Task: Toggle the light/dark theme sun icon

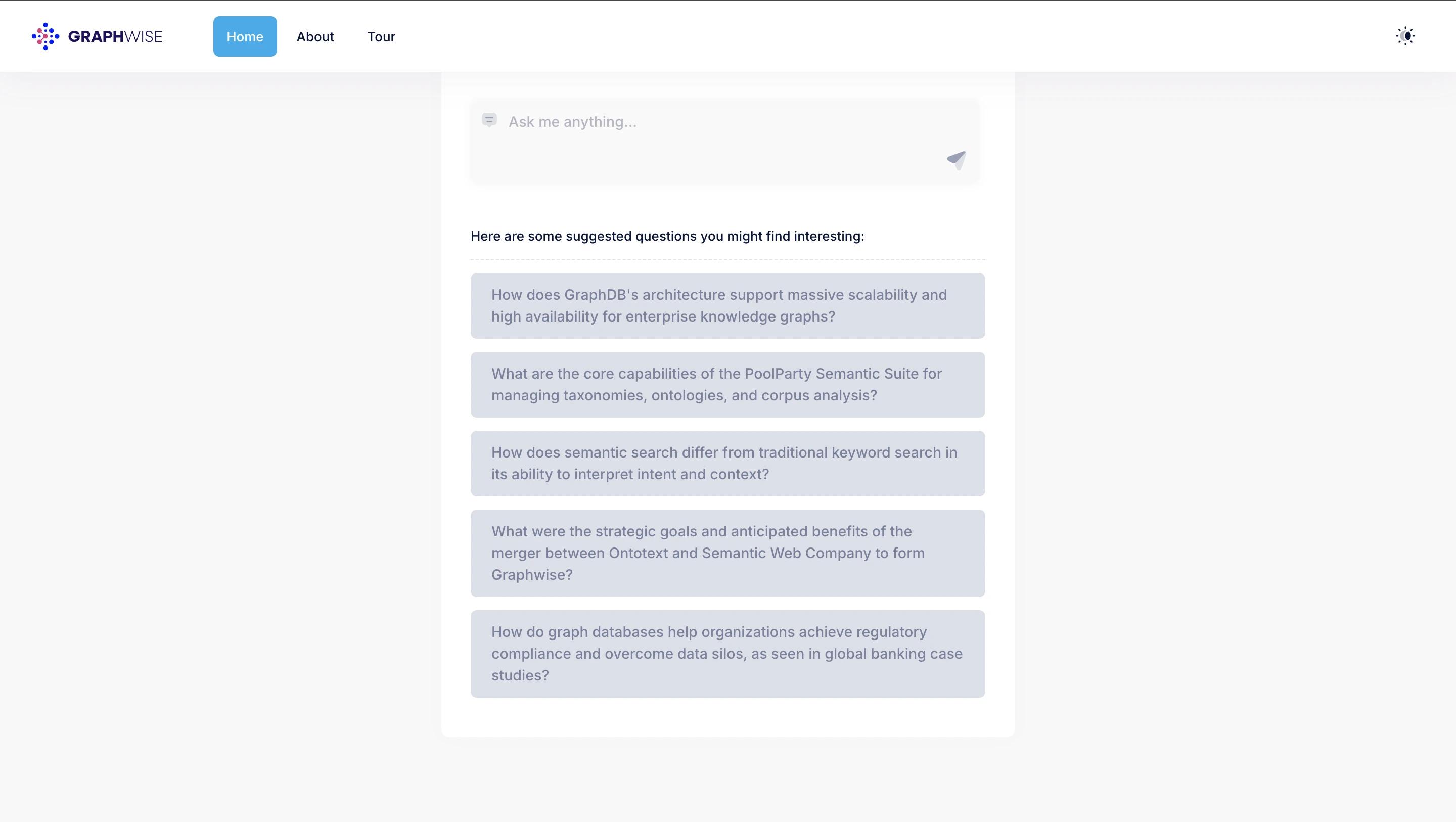Action: click(x=1405, y=36)
